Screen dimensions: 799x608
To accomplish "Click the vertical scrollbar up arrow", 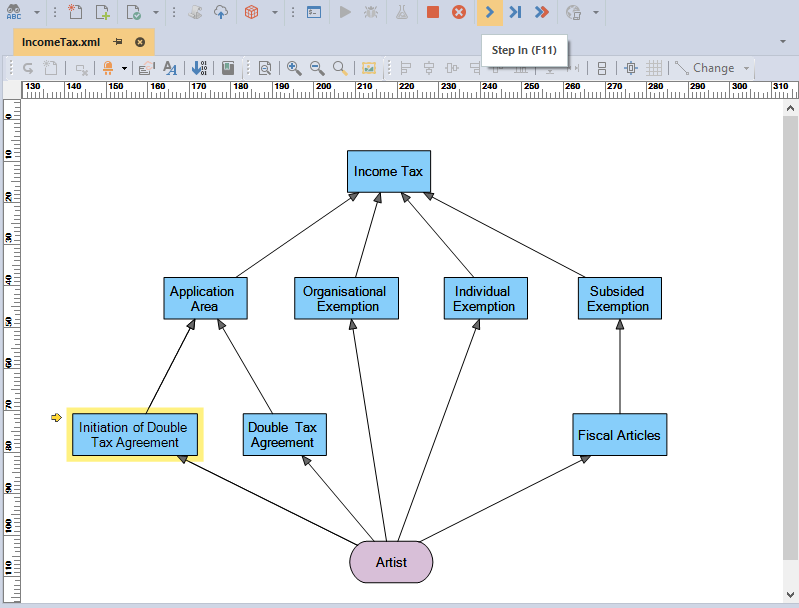I will tap(790, 108).
